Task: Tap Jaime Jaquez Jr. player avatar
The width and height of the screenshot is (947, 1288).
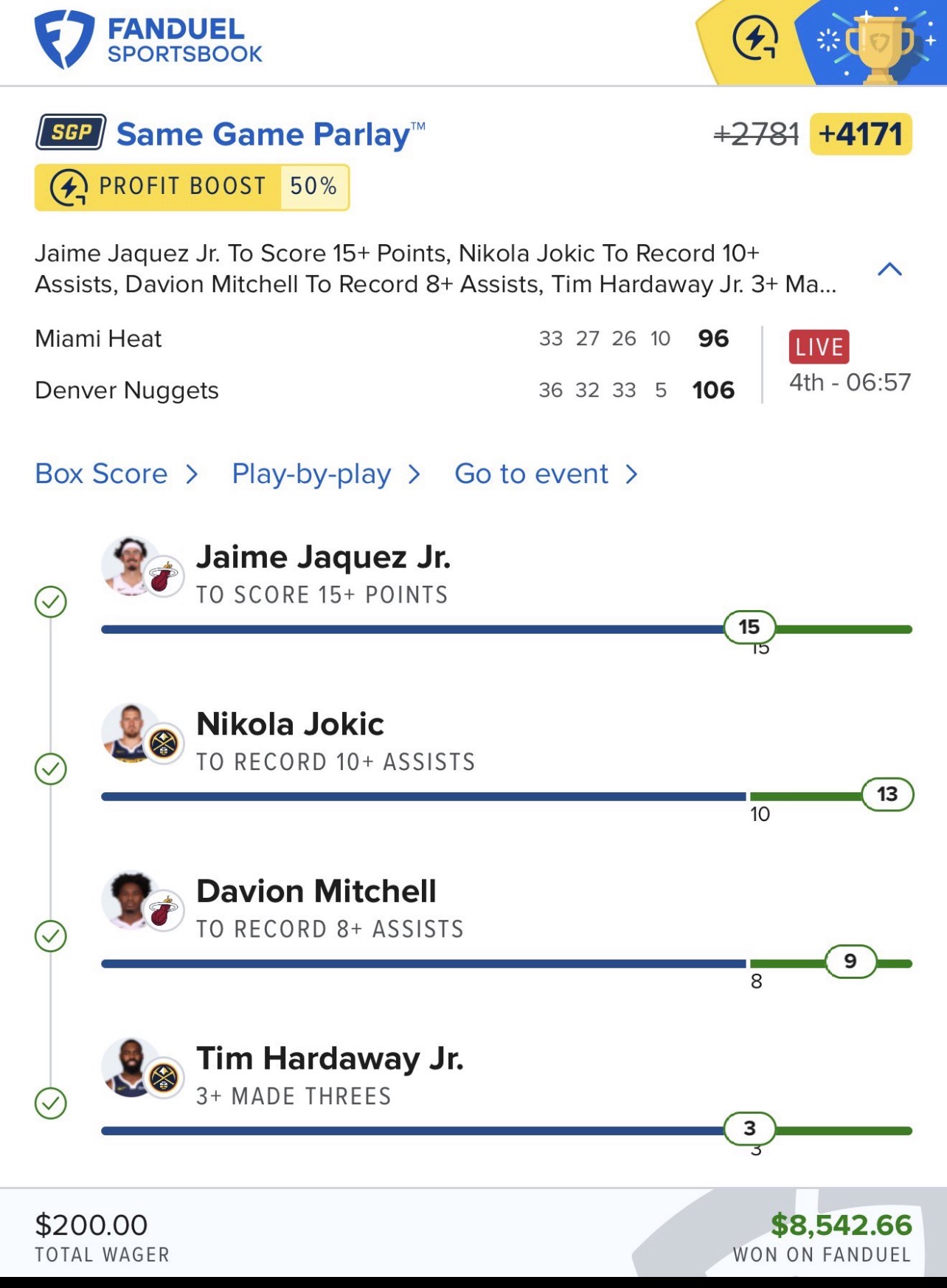Action: click(131, 567)
